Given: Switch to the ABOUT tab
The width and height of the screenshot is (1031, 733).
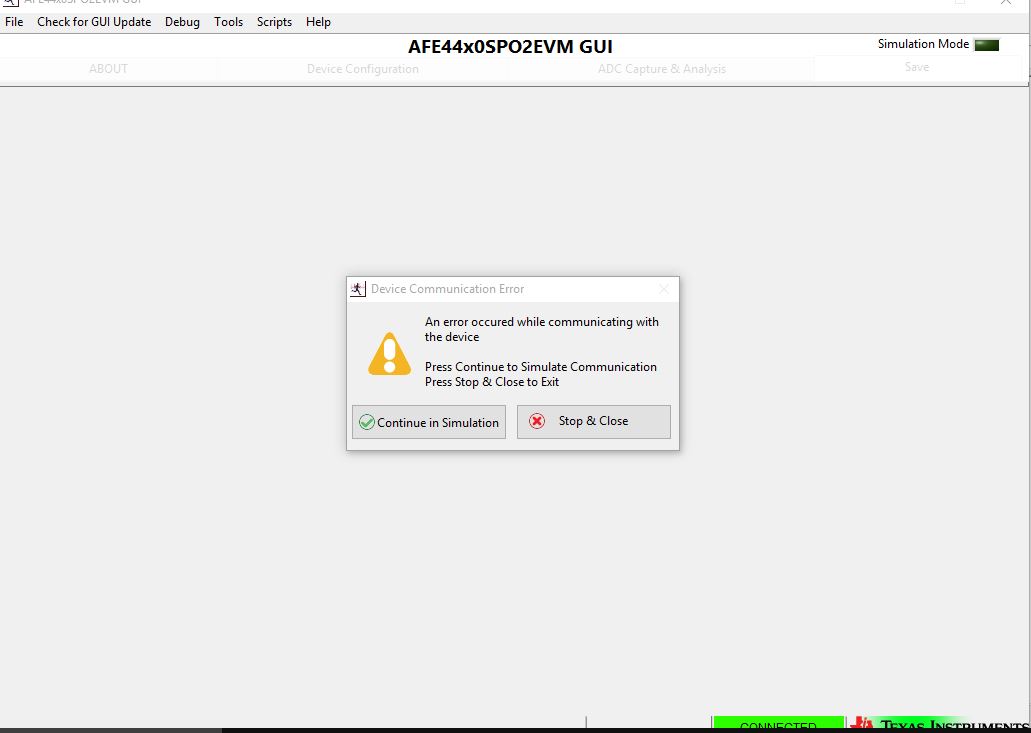Looking at the screenshot, I should point(108,69).
